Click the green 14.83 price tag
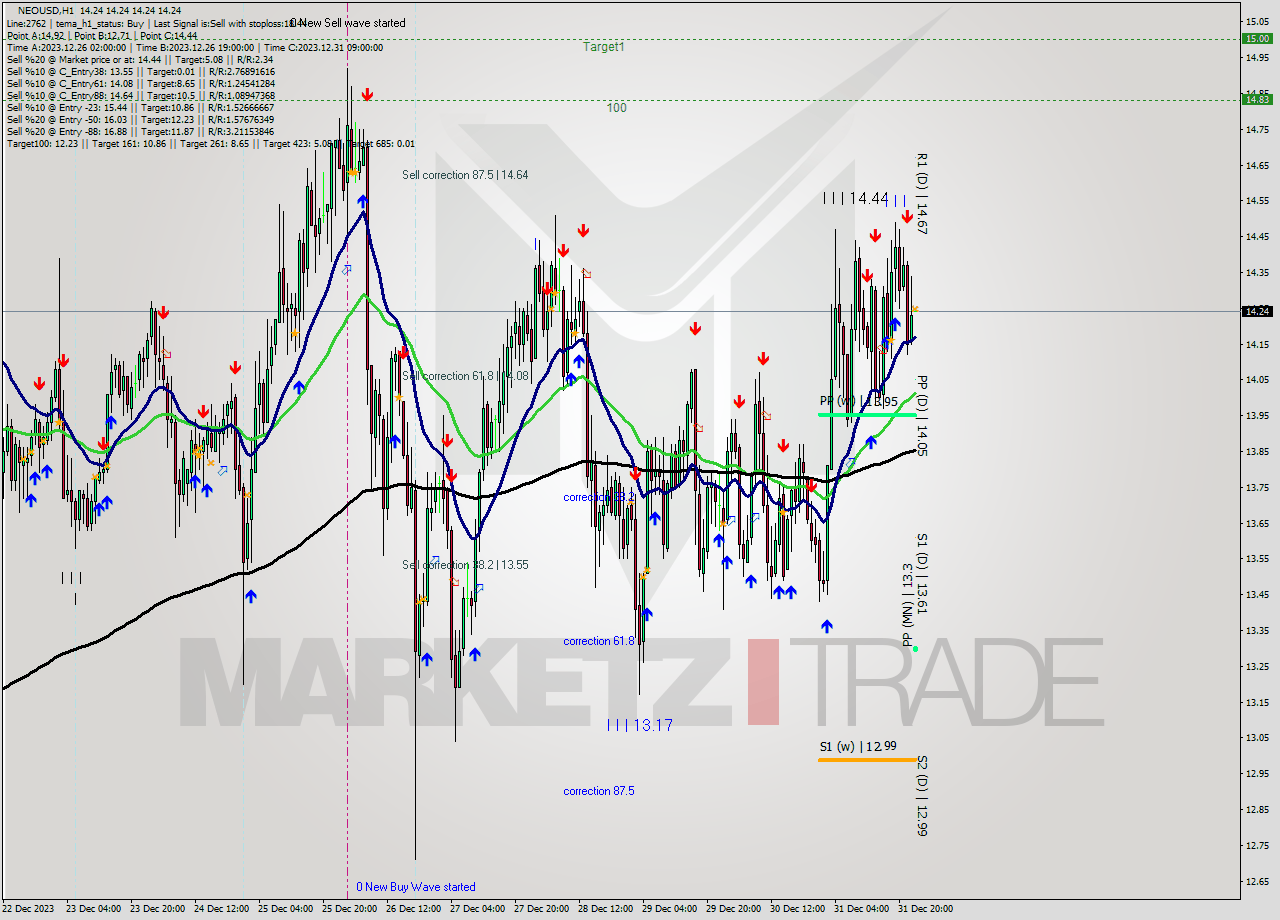This screenshot has width=1280, height=920. 1256,98
